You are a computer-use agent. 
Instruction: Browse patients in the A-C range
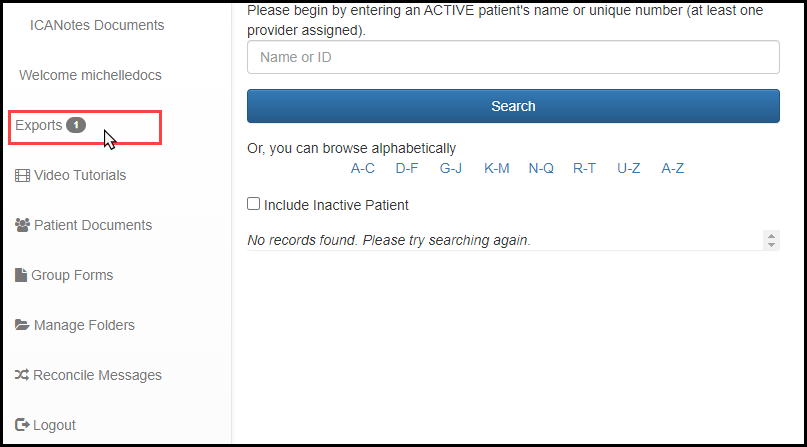[x=363, y=168]
